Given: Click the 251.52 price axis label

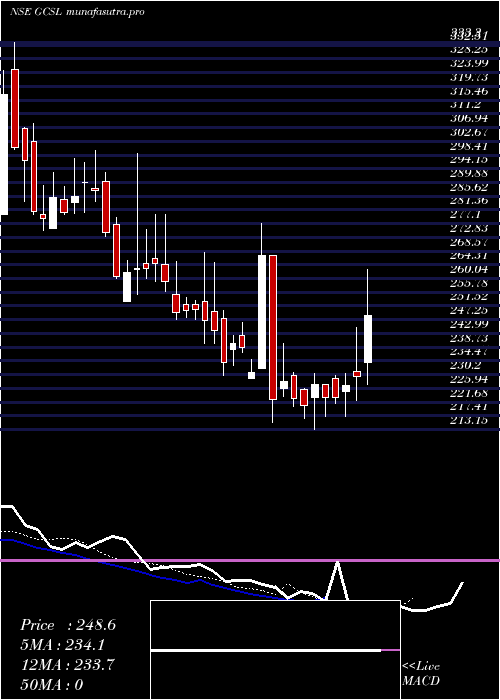Looking at the screenshot, I should click(x=469, y=297).
